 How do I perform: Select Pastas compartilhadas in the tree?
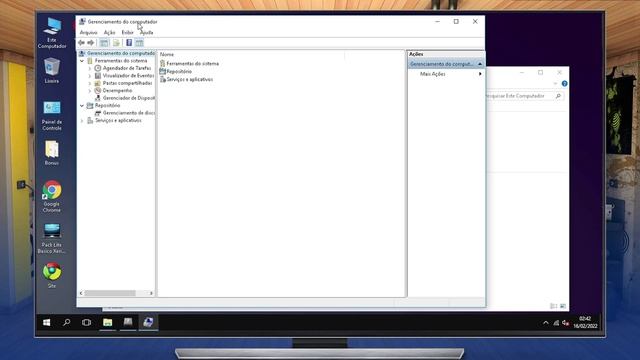127,83
